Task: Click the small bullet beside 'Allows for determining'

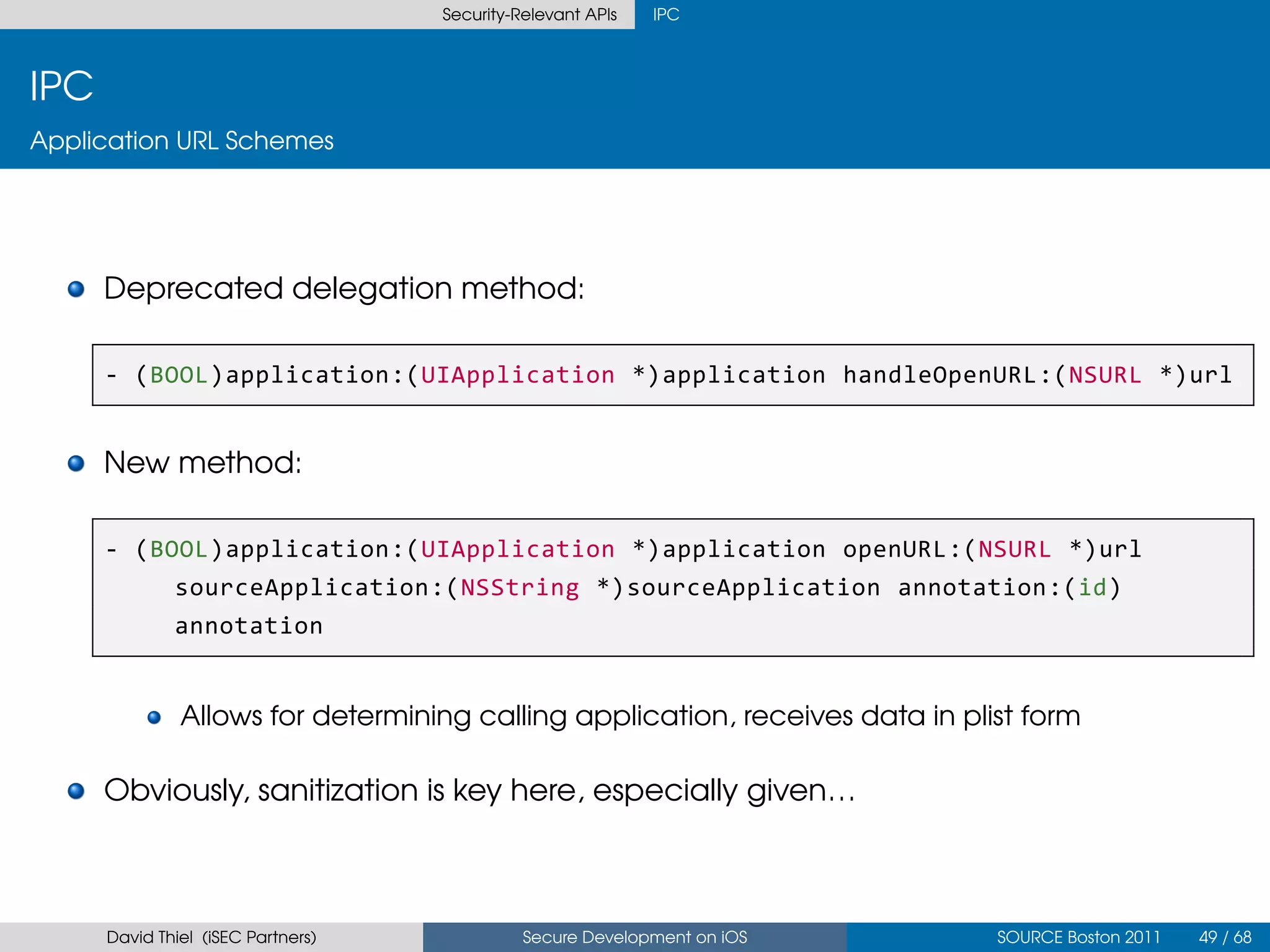Action: pyautogui.click(x=154, y=718)
